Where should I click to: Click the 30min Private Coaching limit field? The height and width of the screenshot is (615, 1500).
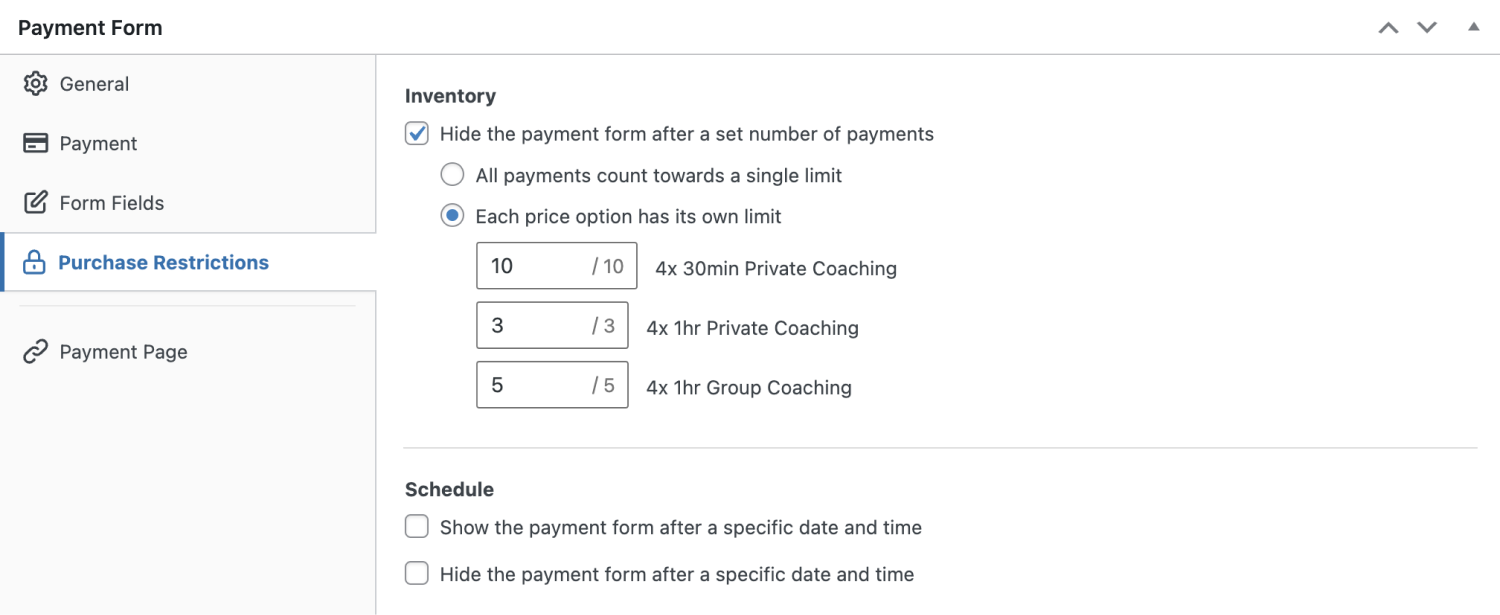click(556, 266)
